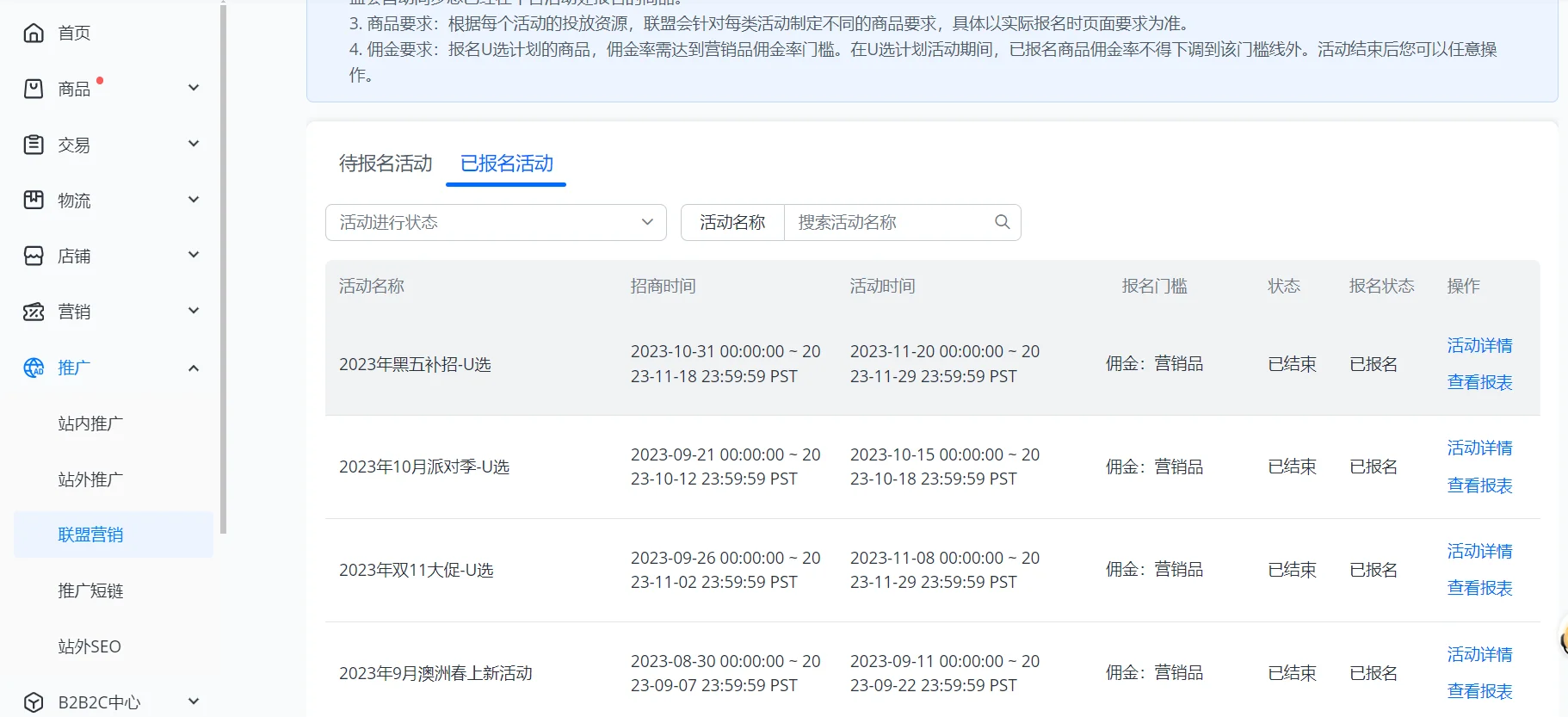Select the 已报名活动 tab
The width and height of the screenshot is (1568, 717).
click(x=507, y=164)
